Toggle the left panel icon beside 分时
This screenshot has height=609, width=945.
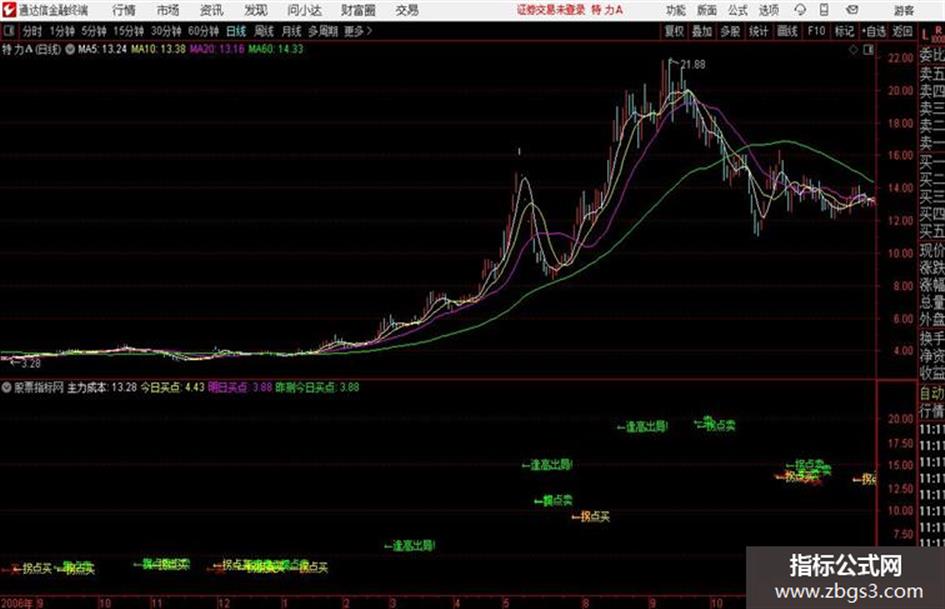9,31
